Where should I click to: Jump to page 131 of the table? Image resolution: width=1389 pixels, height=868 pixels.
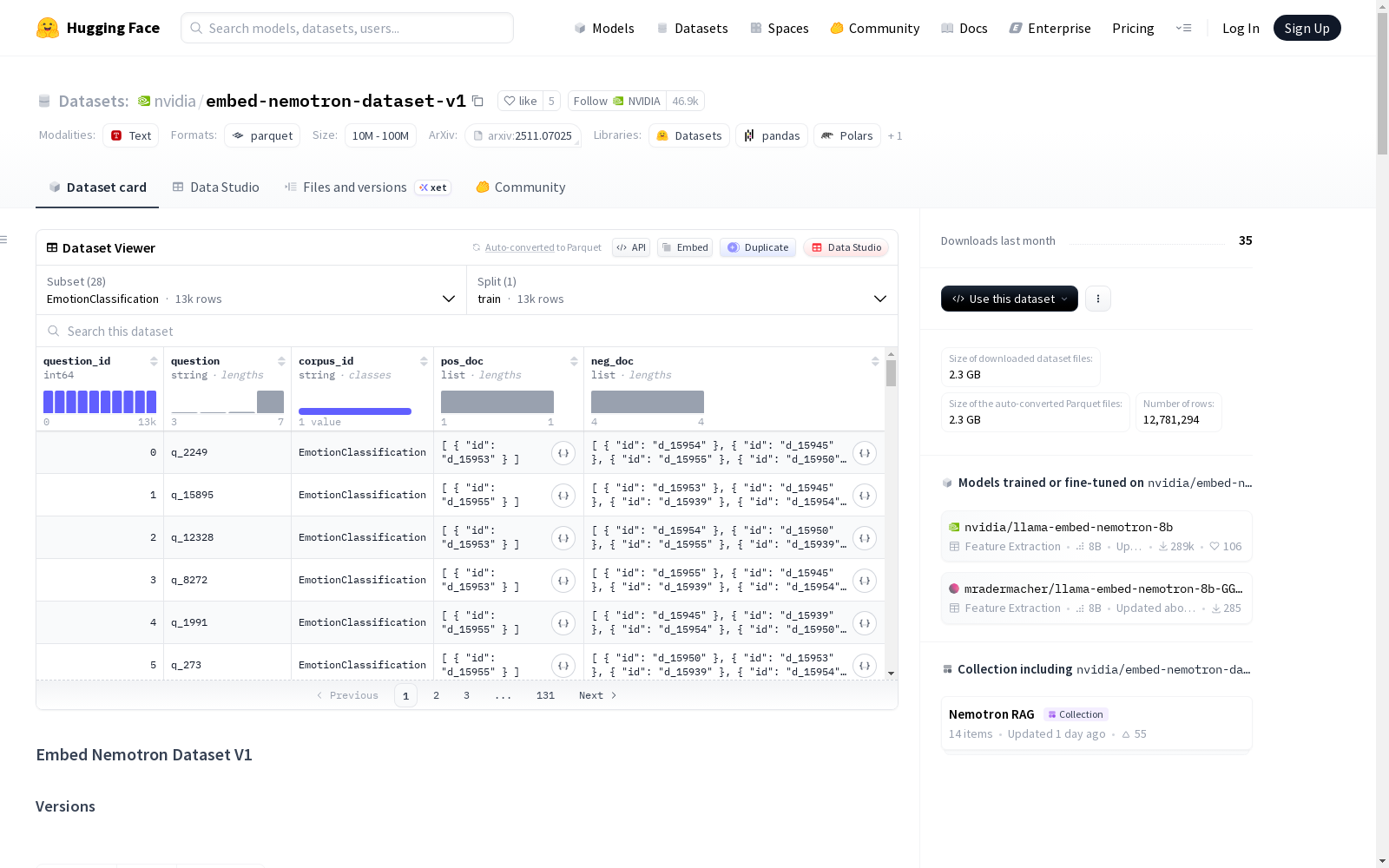545,695
